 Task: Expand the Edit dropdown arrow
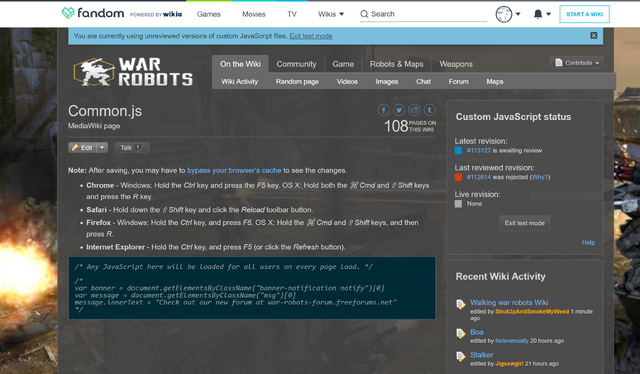tap(102, 147)
